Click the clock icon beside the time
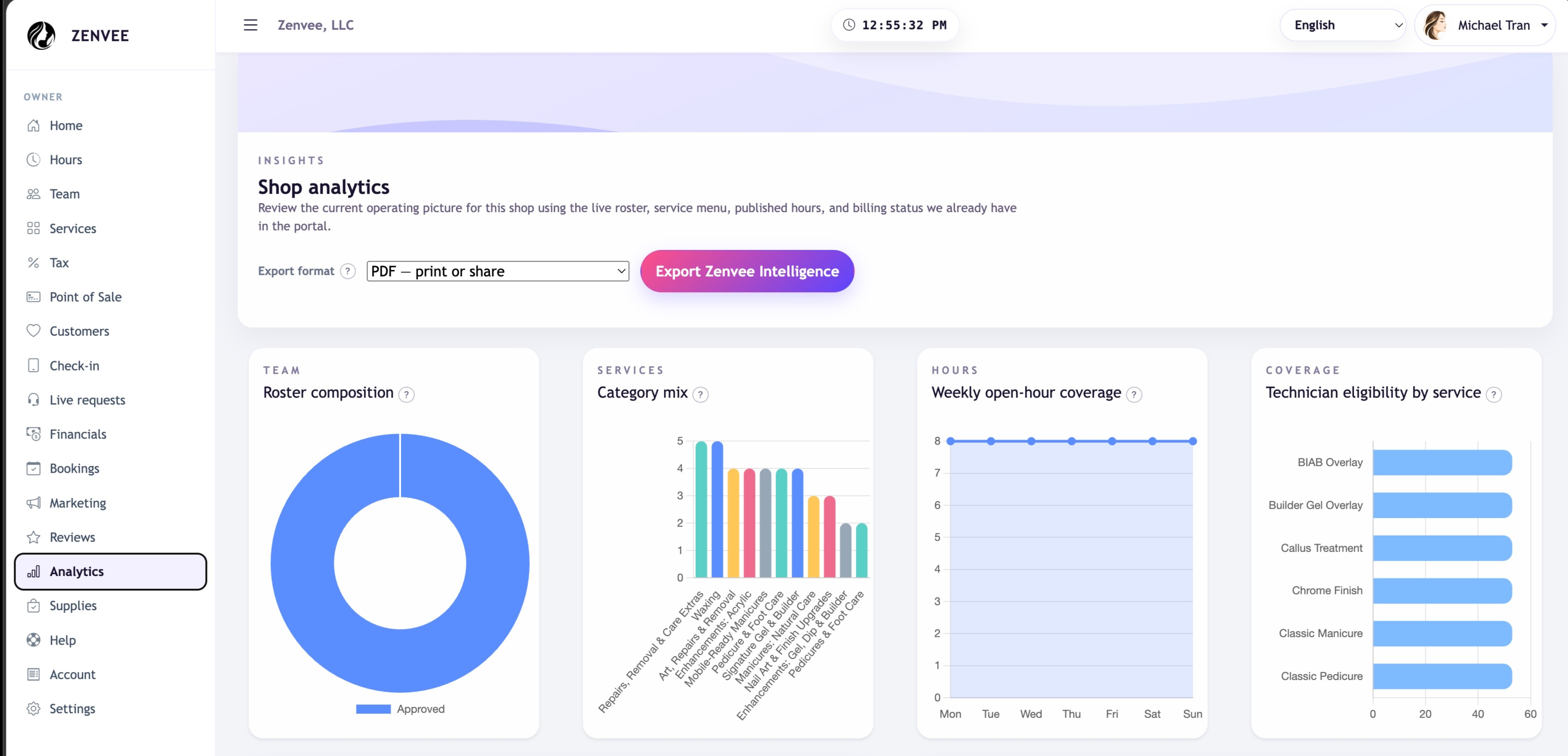Screen dimensions: 1568x756 coord(849,25)
